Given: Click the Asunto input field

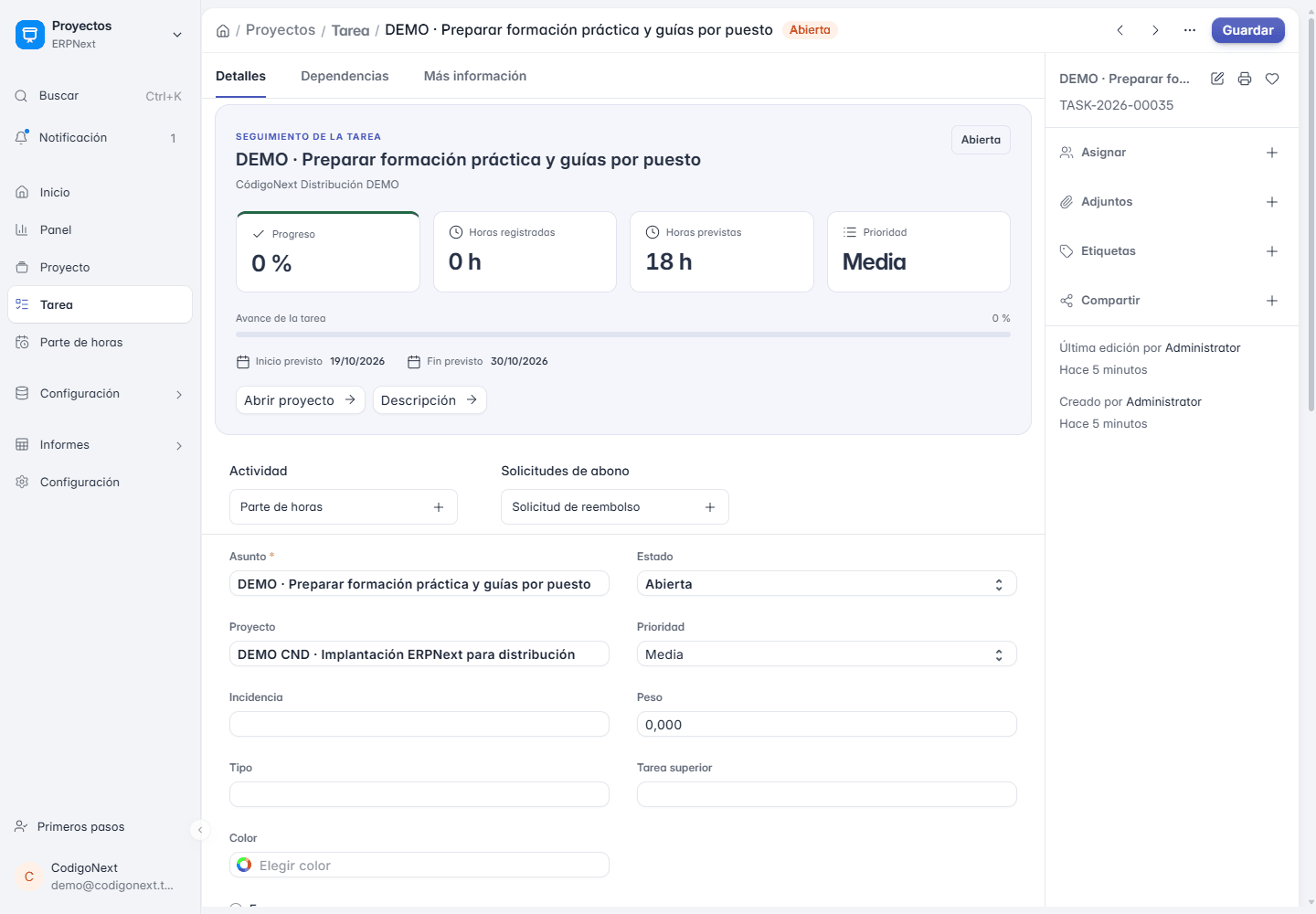Looking at the screenshot, I should coord(419,584).
